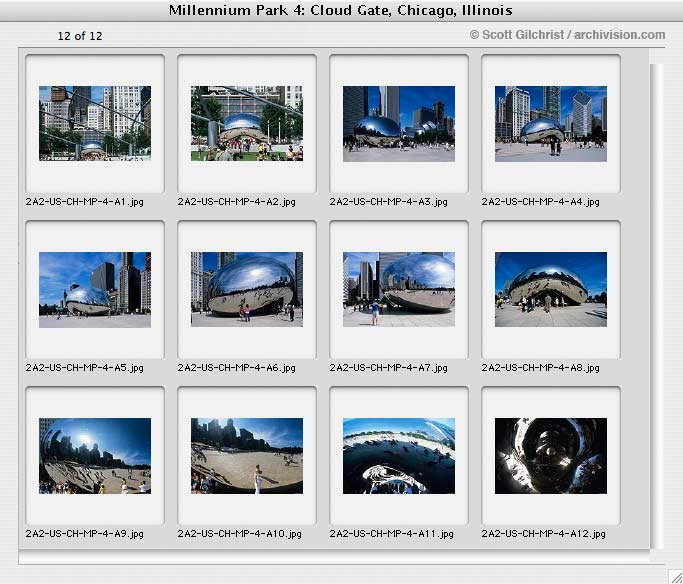Click the label 2A2-US-CH-MP-4-A12.jpg

[x=544, y=533]
